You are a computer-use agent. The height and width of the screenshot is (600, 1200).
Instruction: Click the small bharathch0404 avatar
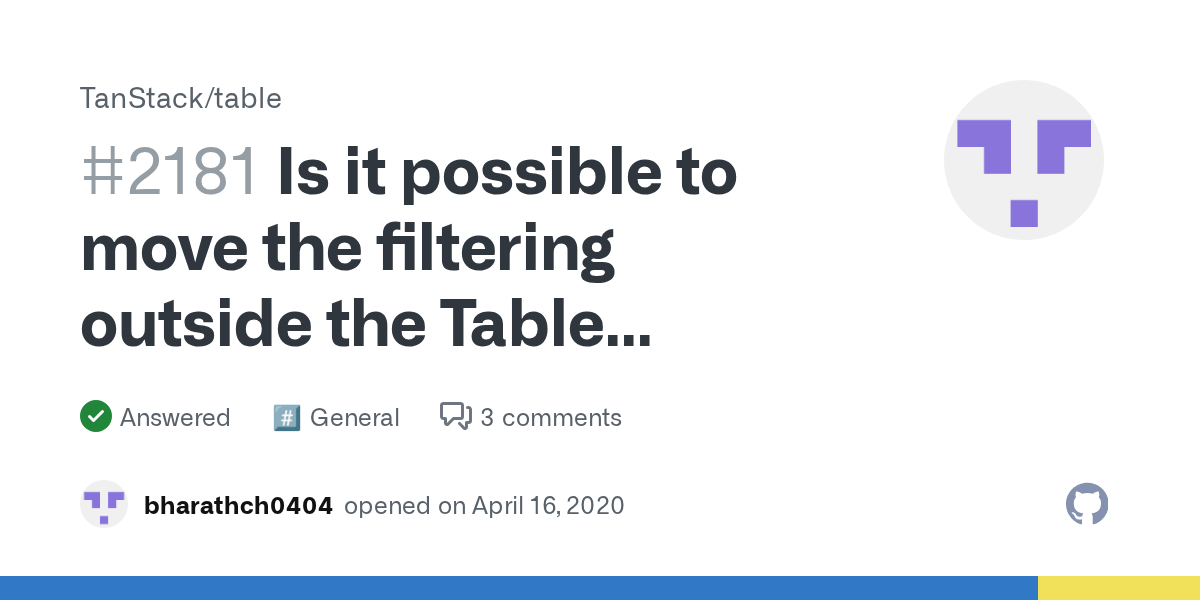104,505
